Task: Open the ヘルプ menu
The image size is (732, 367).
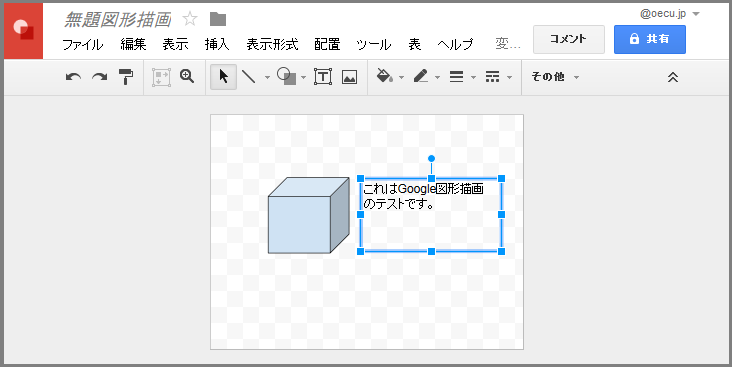Action: point(455,44)
